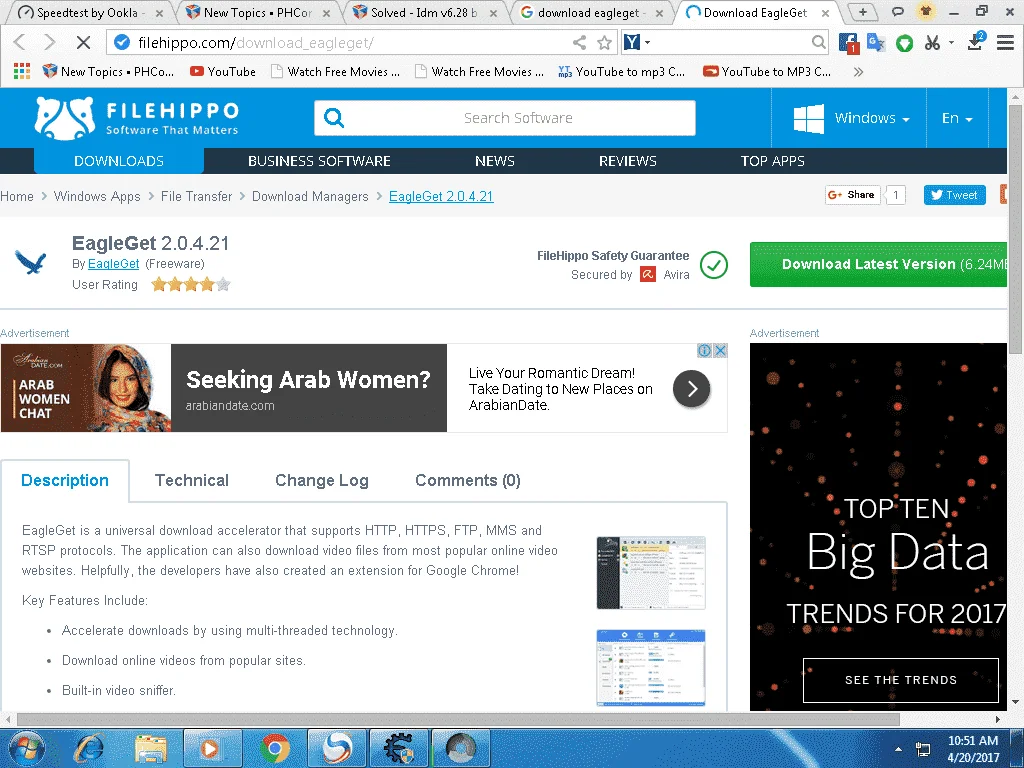This screenshot has height=768, width=1024.
Task: Go back using browser back arrow
Action: click(20, 42)
